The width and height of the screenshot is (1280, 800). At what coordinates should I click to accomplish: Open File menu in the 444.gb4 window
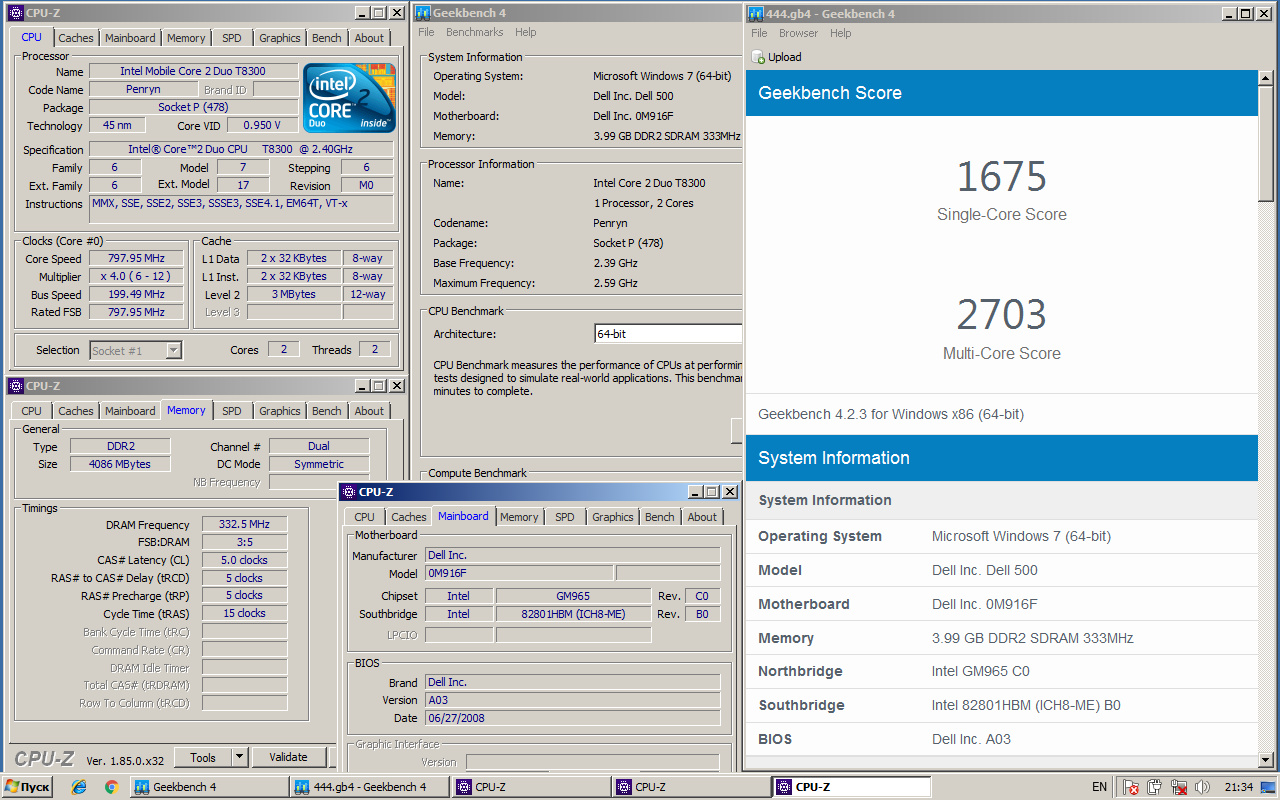point(759,33)
